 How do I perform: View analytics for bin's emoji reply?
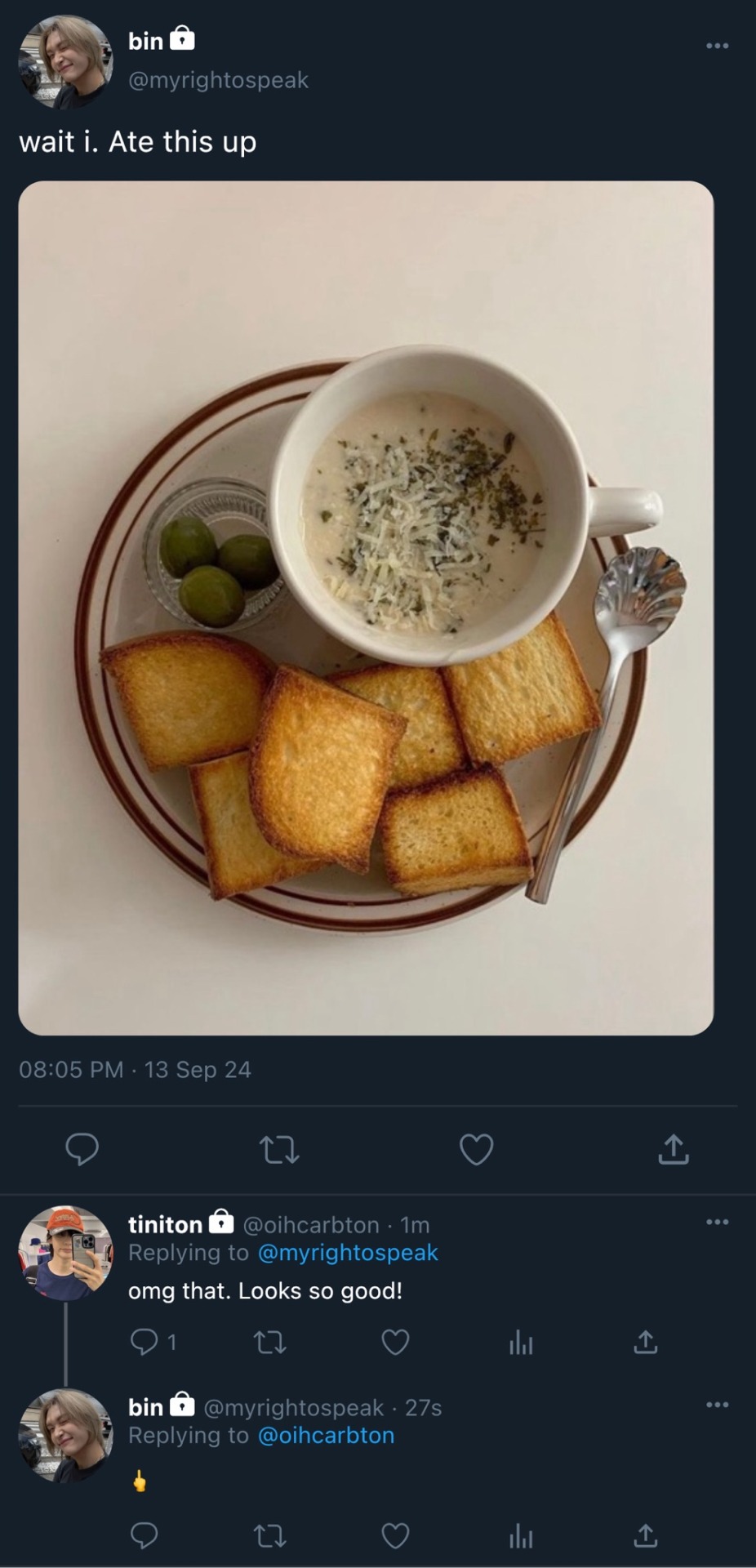[520, 1536]
